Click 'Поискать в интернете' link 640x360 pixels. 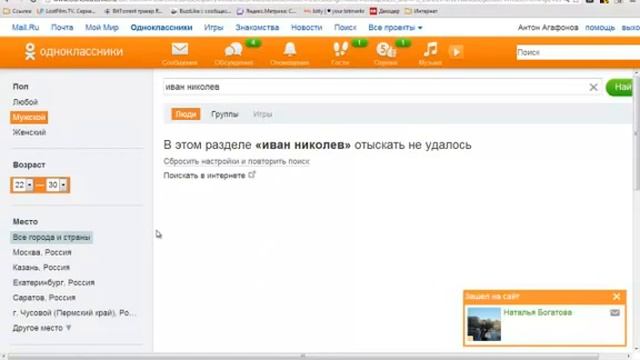(204, 176)
